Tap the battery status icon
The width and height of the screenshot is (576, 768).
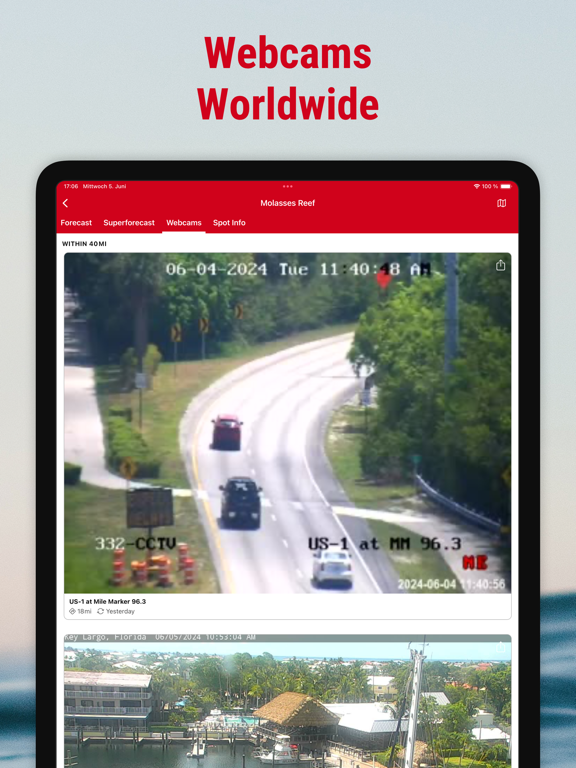coord(505,187)
